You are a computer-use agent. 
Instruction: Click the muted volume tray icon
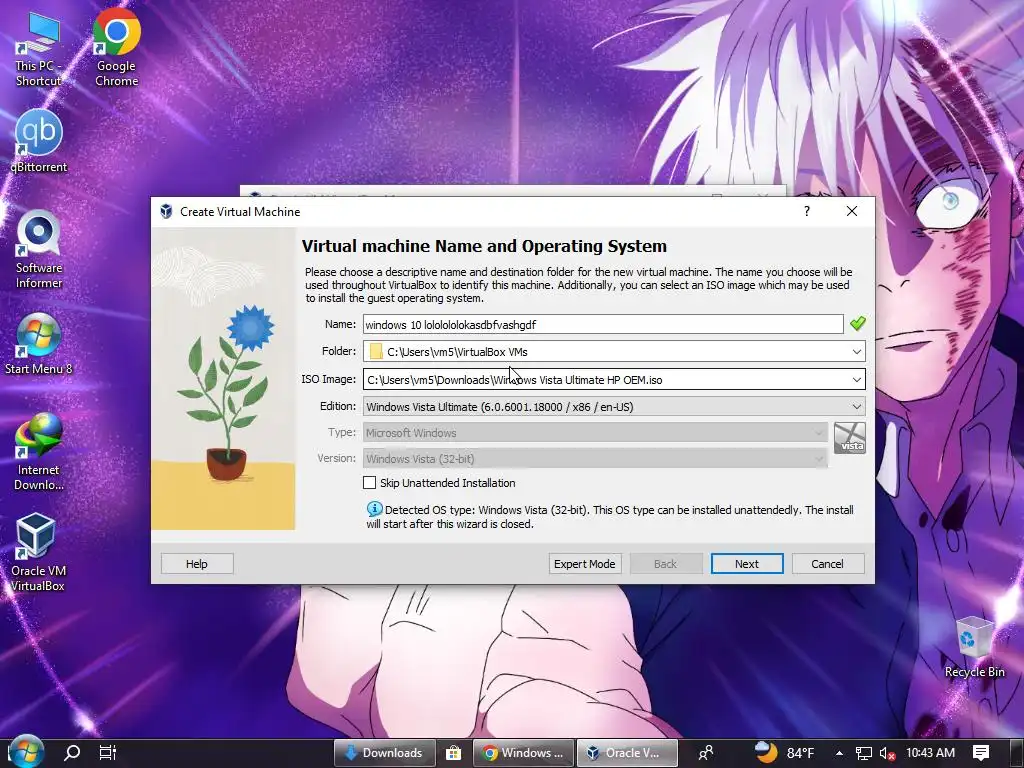point(887,753)
